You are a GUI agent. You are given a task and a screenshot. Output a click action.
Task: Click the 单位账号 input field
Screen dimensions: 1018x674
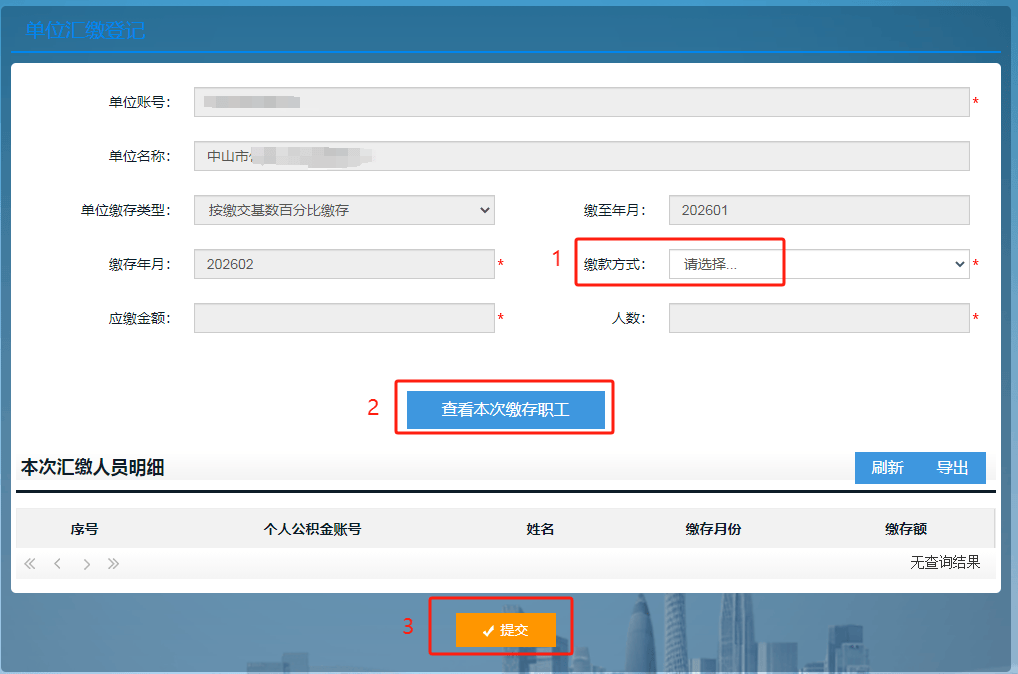tap(580, 102)
